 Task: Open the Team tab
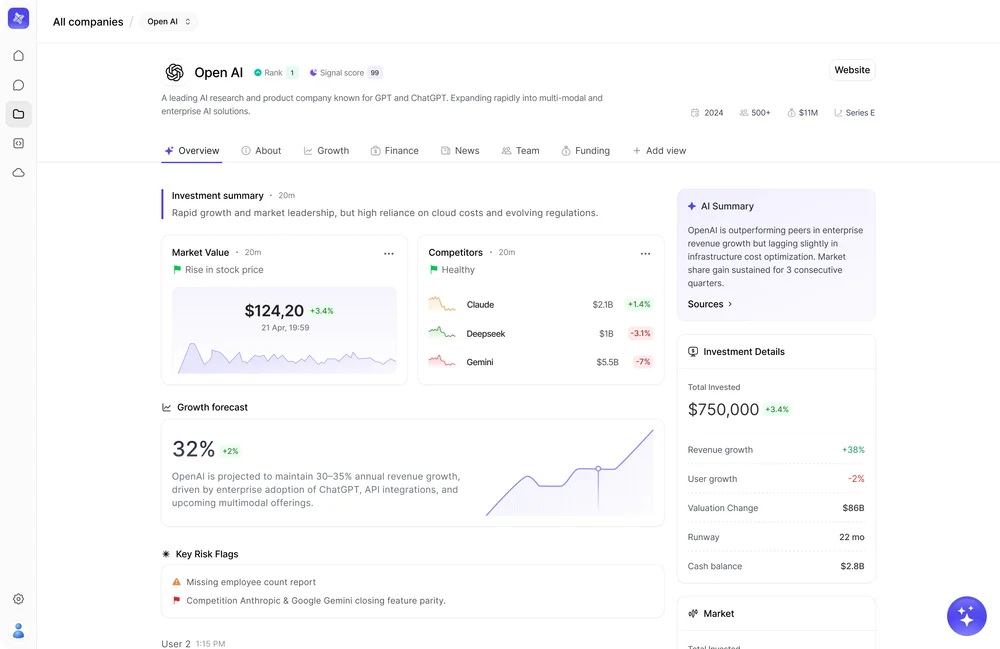click(520, 151)
